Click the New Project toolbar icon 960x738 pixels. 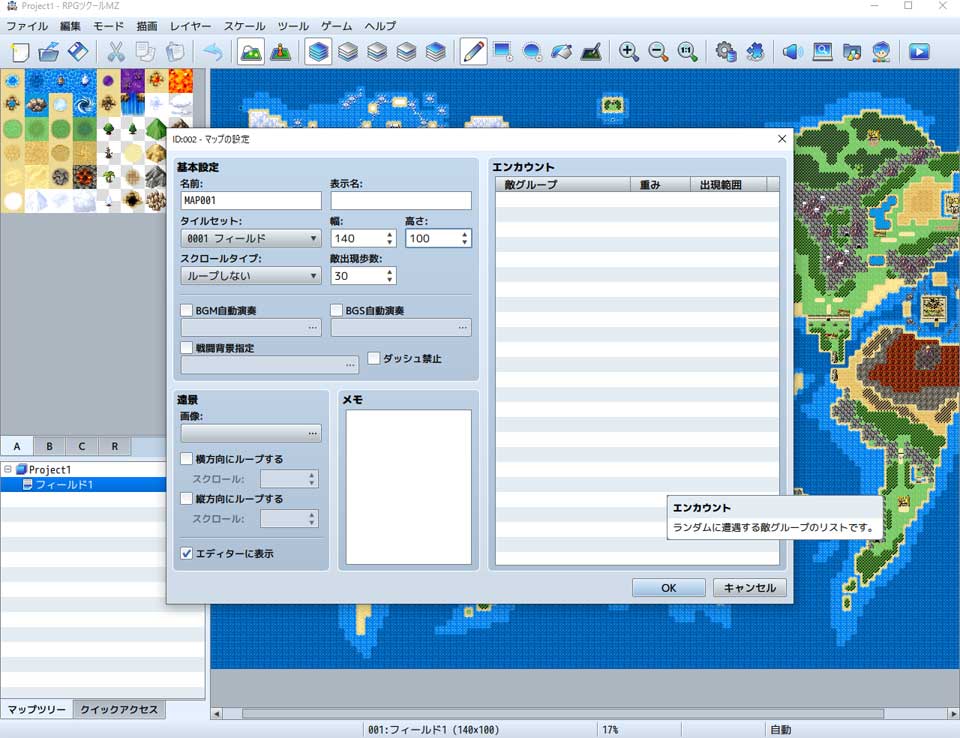point(20,52)
